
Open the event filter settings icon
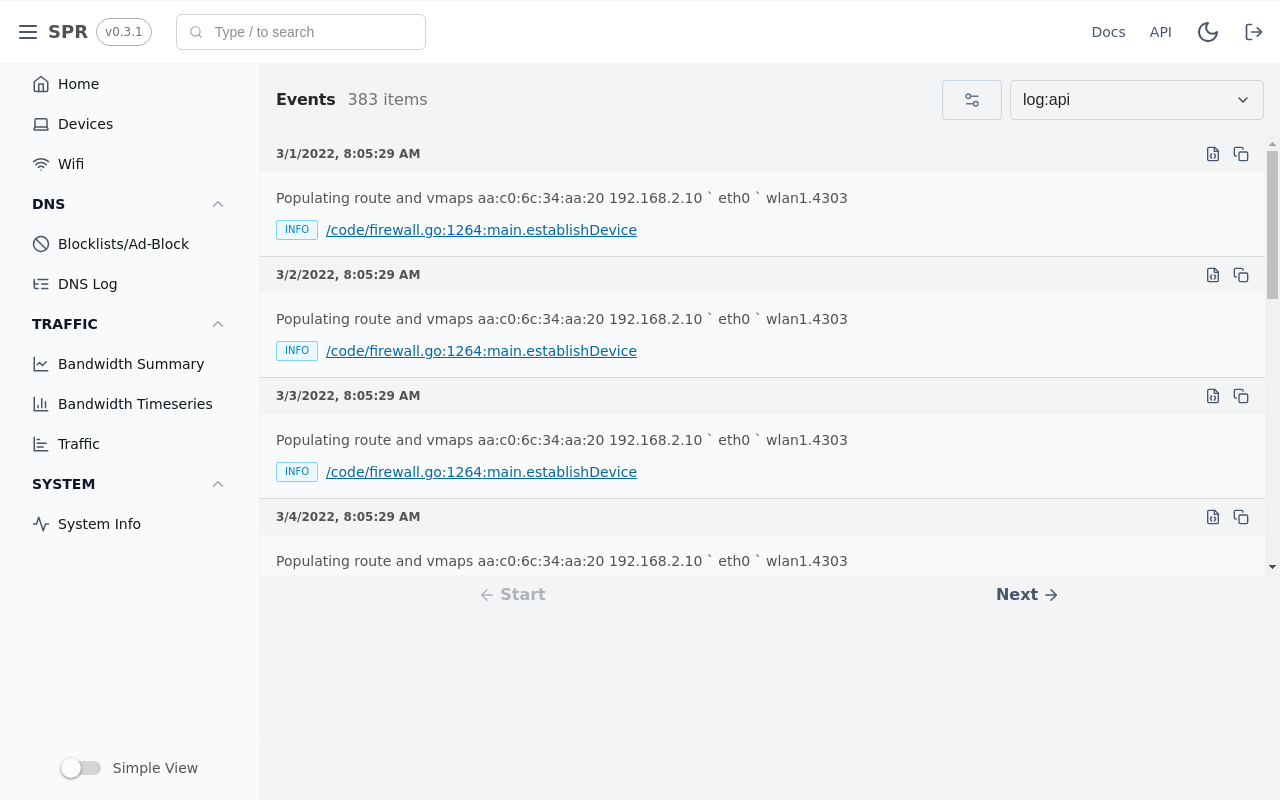point(971,99)
